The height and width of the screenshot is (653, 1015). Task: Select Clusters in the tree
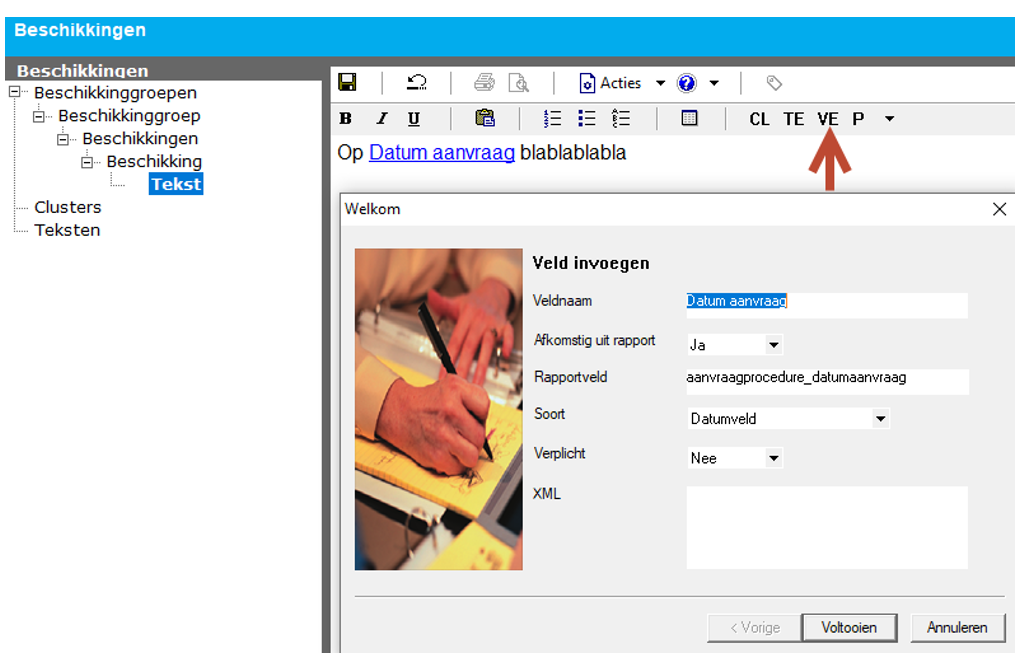[68, 207]
